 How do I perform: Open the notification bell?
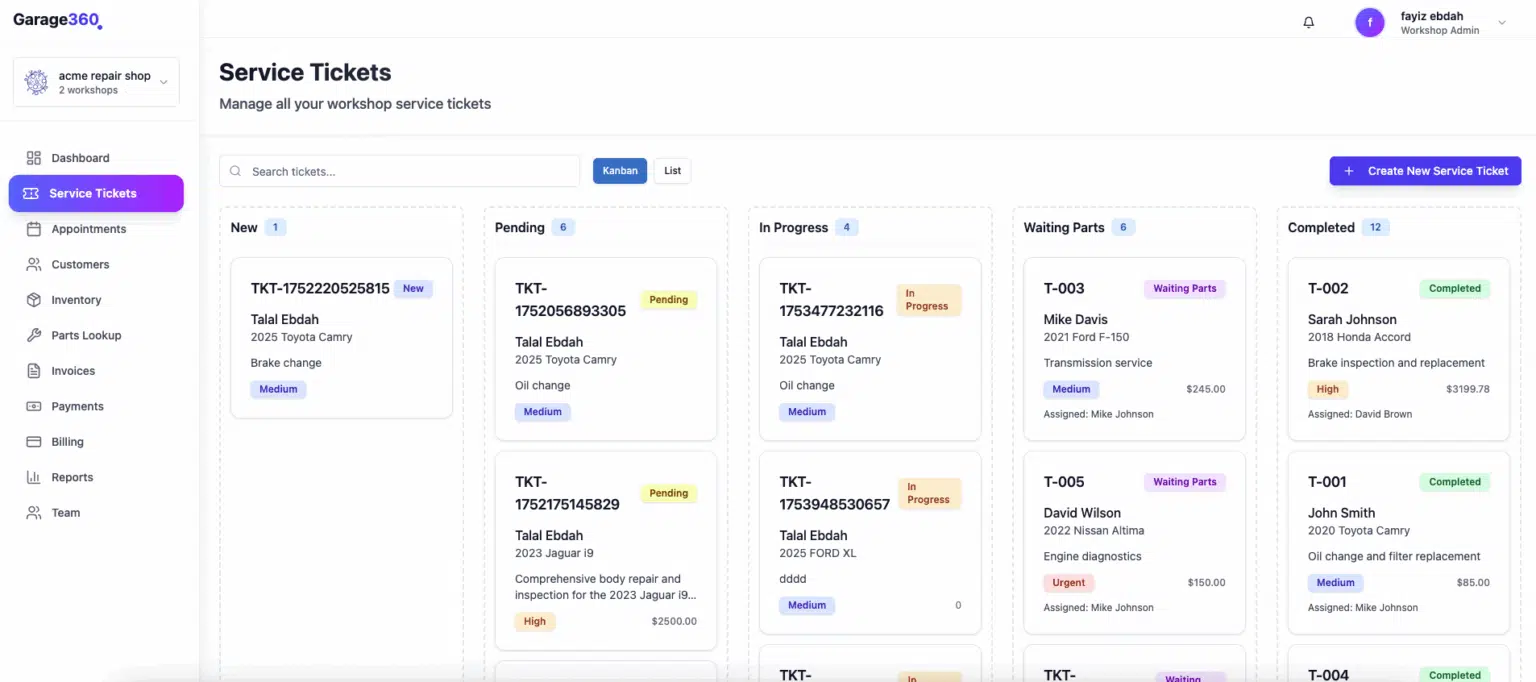pos(1308,21)
